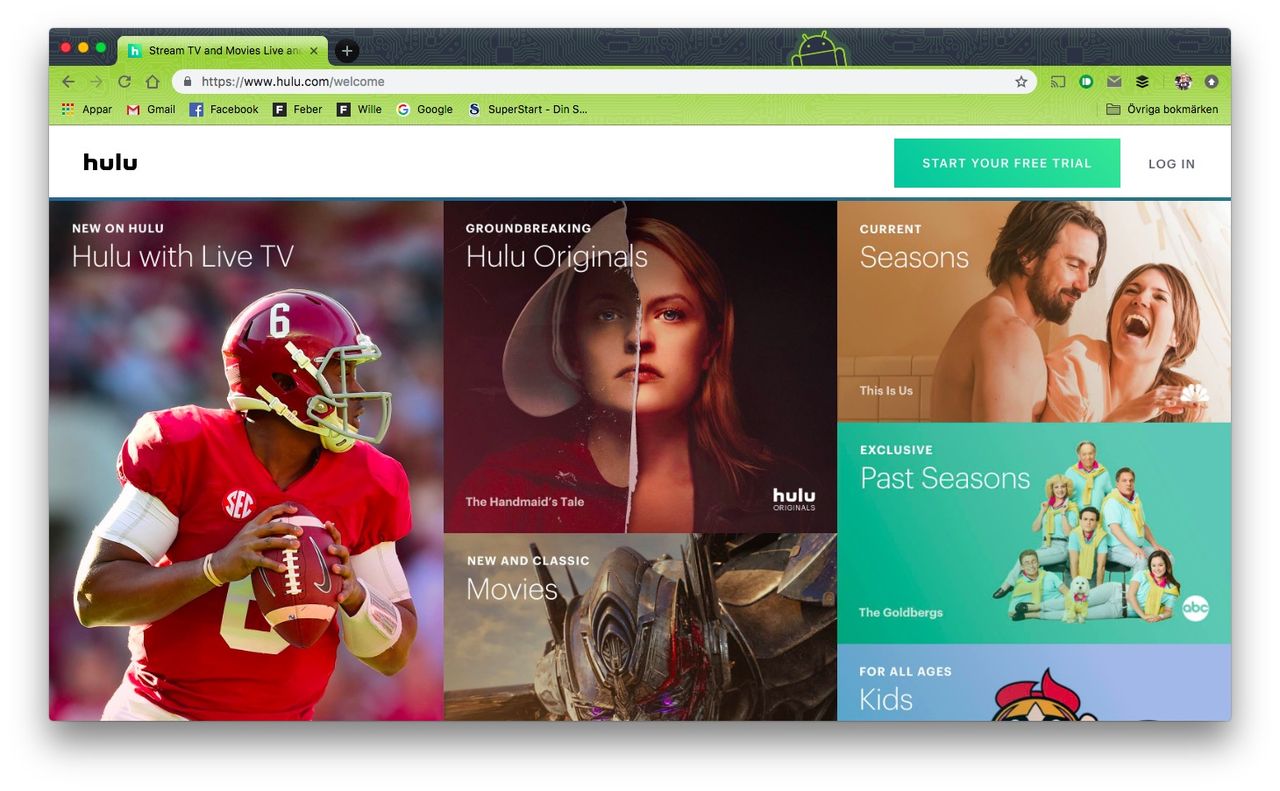This screenshot has height=791, width=1280.
Task: Open the Exclusive Past Seasons tile
Action: pyautogui.click(x=1034, y=533)
